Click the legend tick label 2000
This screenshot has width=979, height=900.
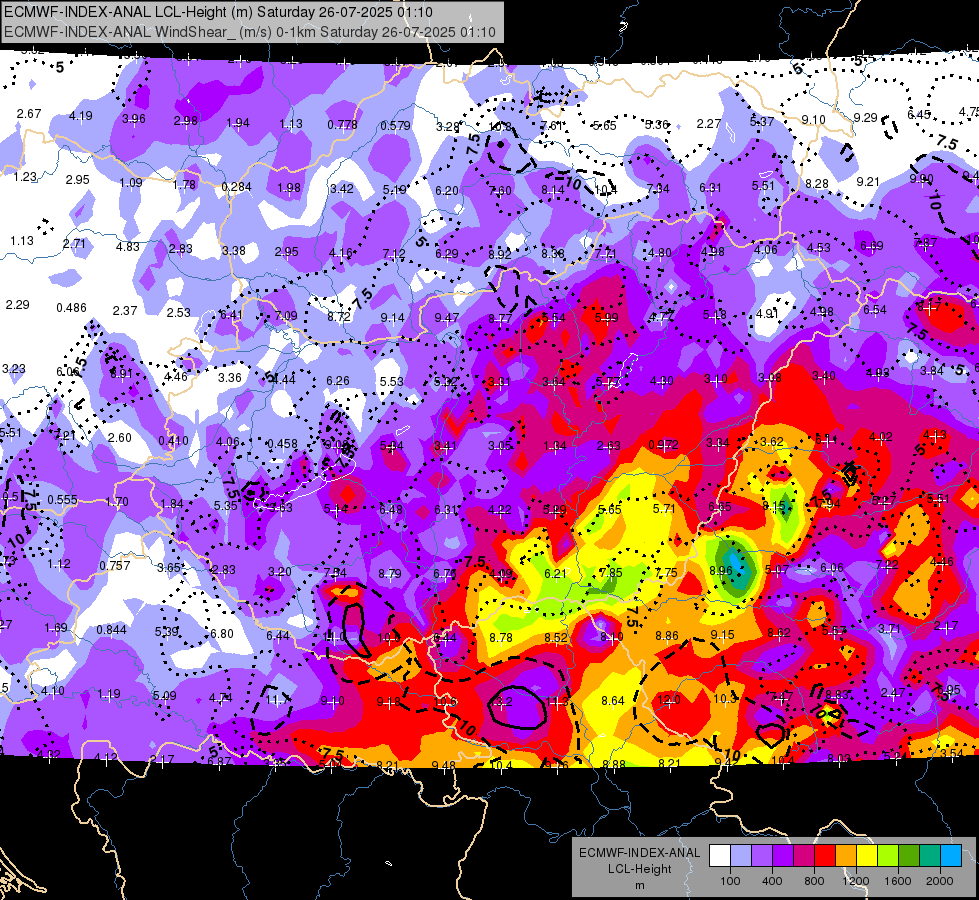tap(939, 881)
